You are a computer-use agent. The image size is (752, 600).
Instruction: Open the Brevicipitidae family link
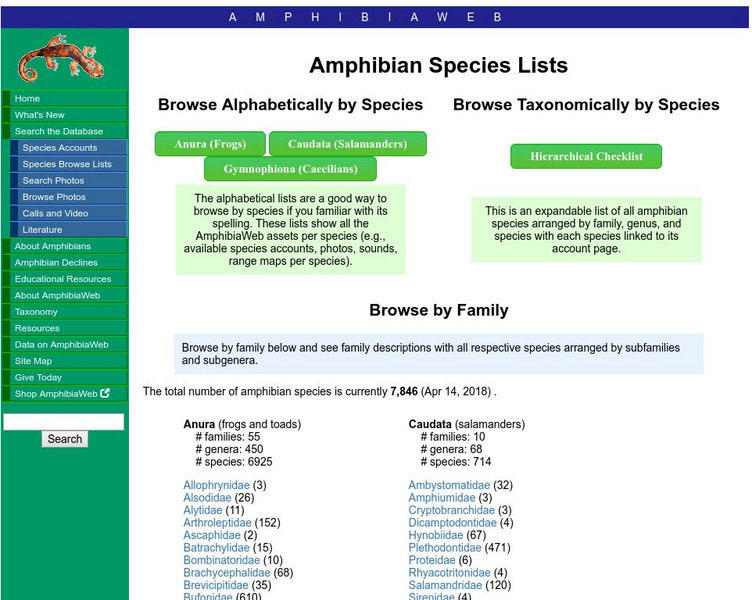(216, 585)
